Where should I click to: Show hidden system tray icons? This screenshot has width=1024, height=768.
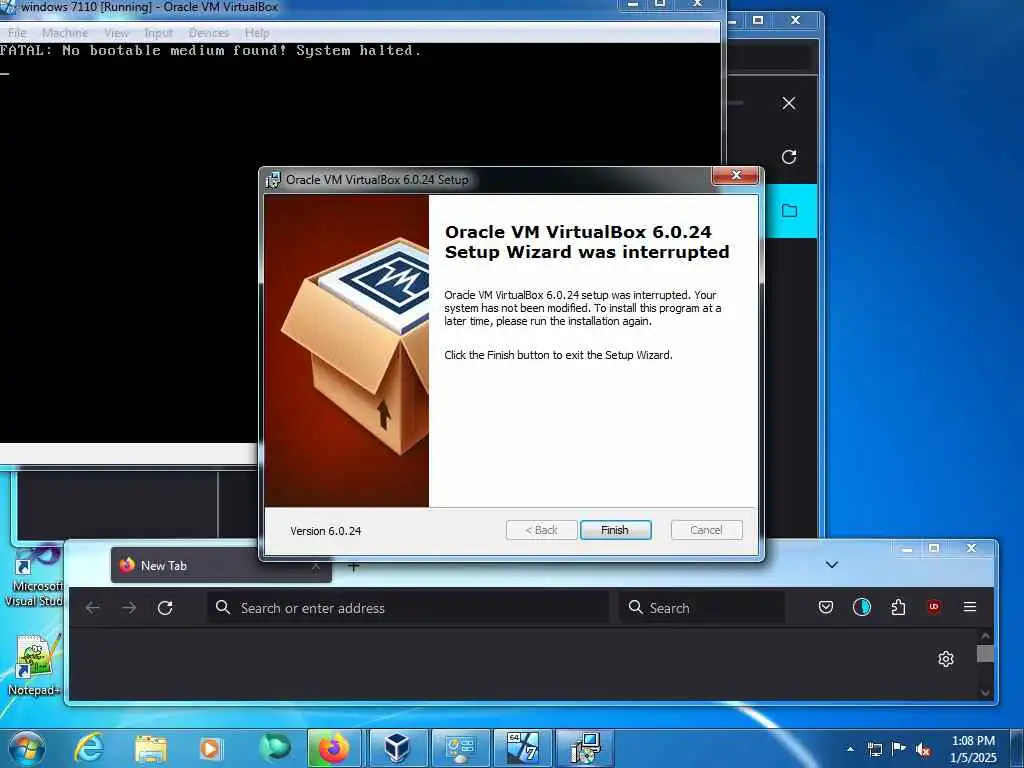[x=850, y=749]
